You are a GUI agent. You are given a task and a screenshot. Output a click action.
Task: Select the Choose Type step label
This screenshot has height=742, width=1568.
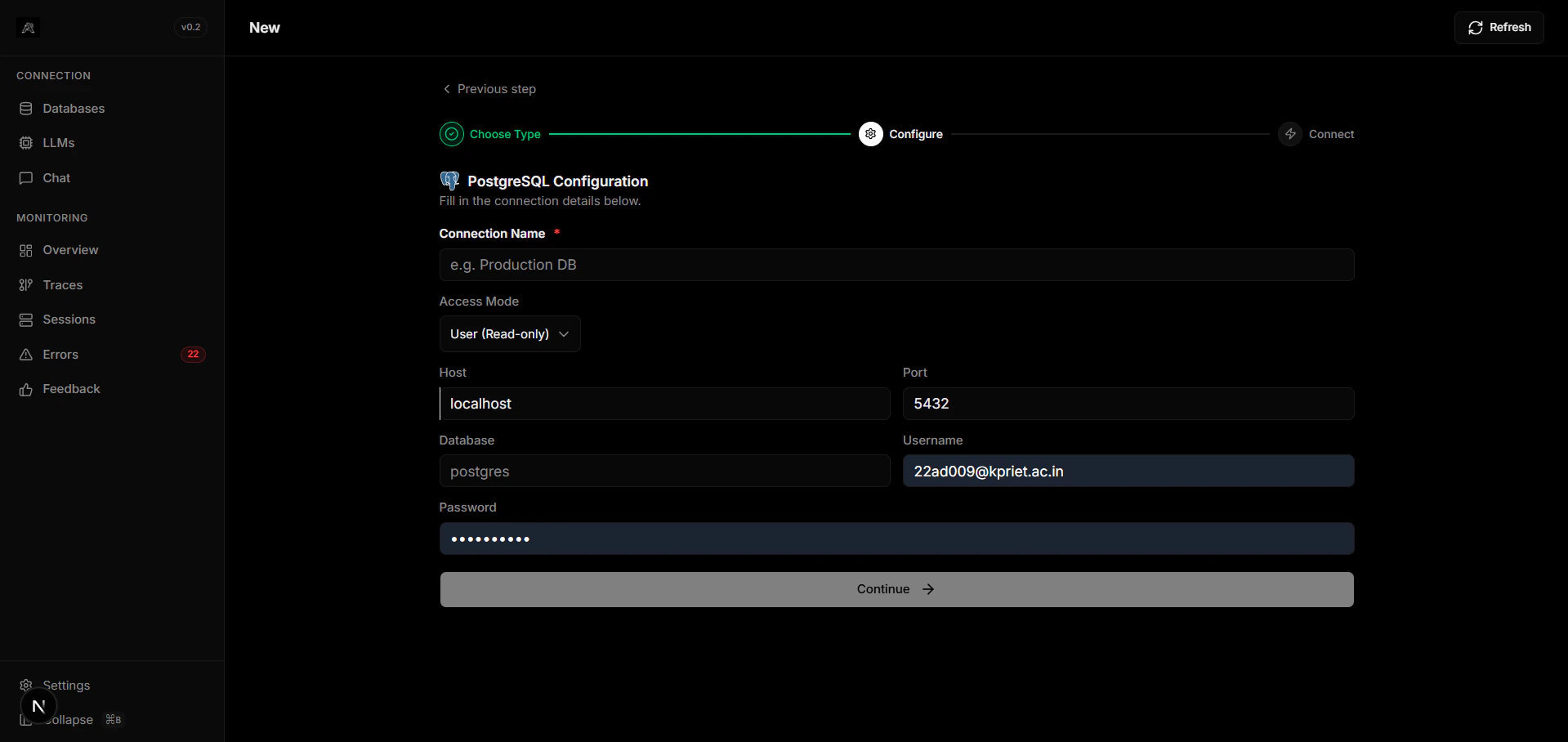(x=505, y=134)
